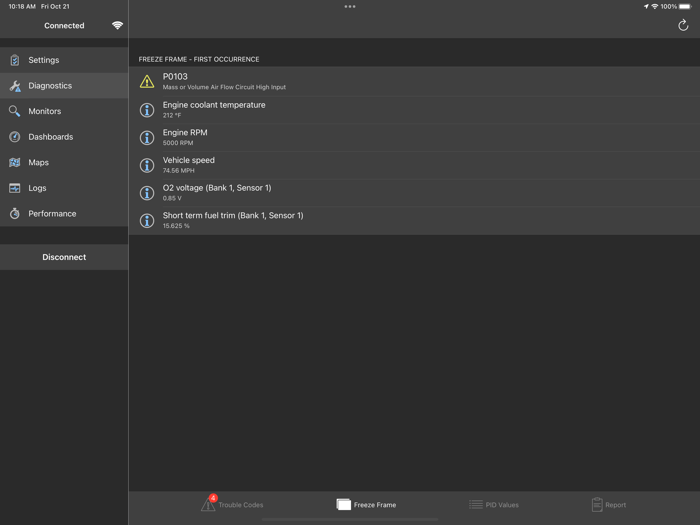This screenshot has height=525, width=700.
Task: Click the location arrow in status bar
Action: click(646, 7)
